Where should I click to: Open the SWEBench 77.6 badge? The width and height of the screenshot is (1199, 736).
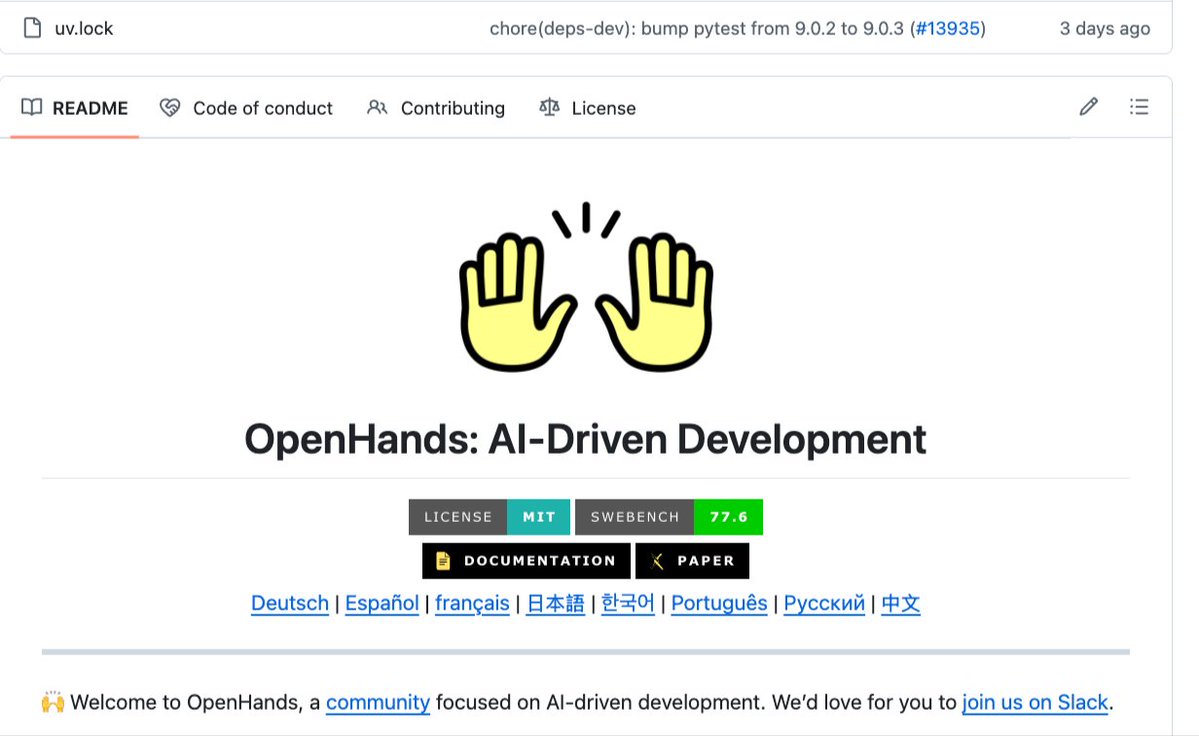point(669,517)
